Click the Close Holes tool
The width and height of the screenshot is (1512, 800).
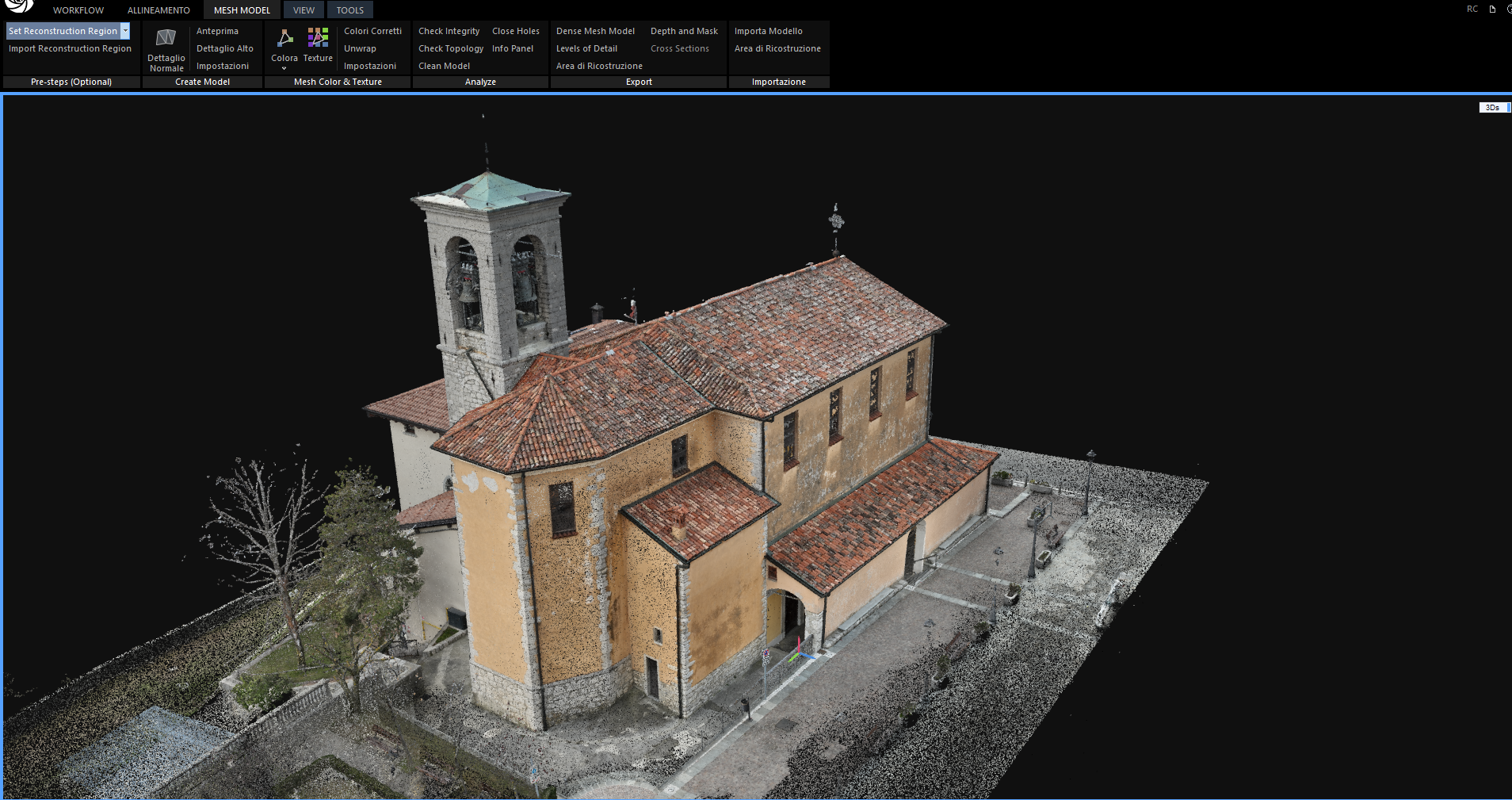pos(515,31)
